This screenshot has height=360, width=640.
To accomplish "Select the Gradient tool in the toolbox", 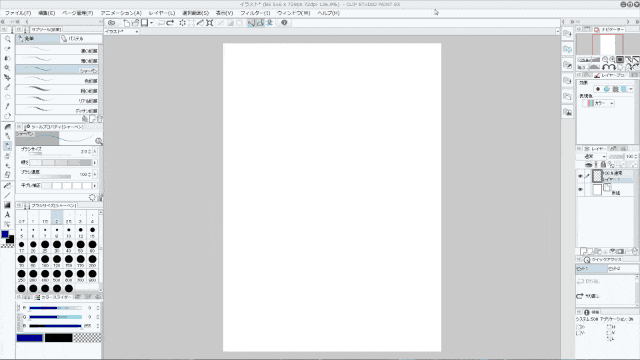I will click(x=7, y=205).
